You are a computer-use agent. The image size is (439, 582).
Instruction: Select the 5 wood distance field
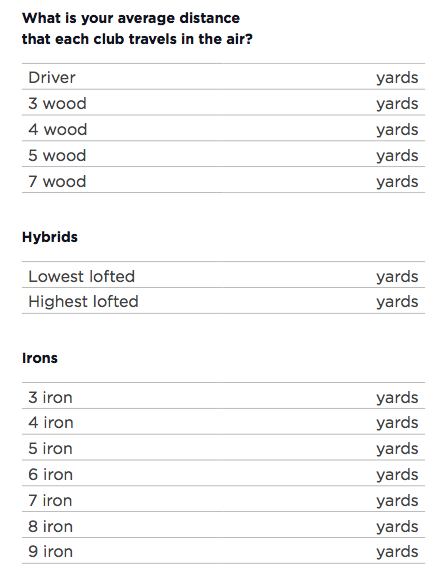pos(223,154)
